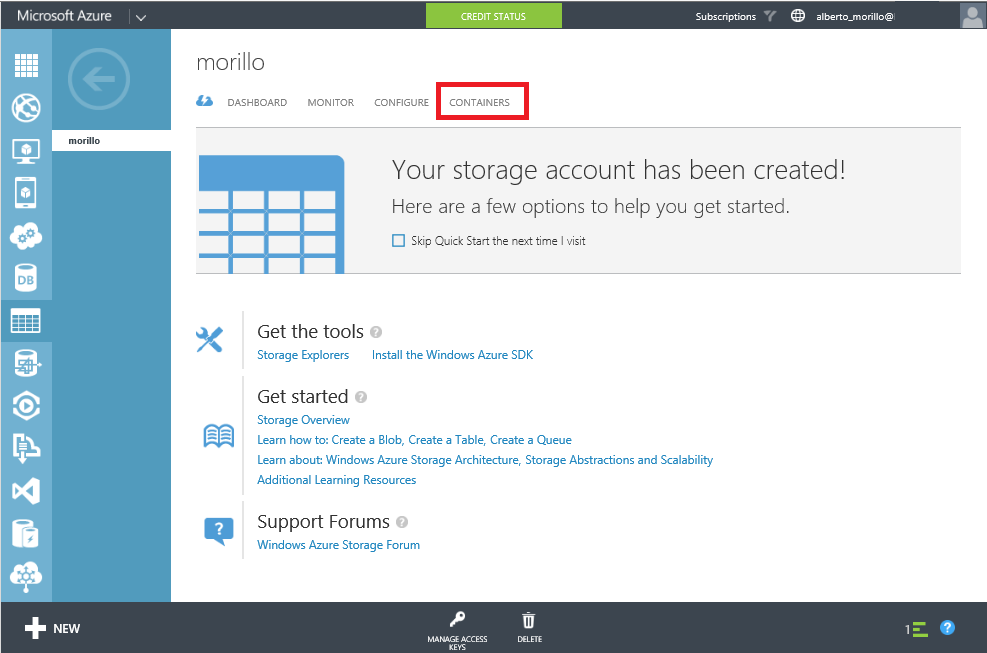Open Cache cylinder icon in sidebar
Screen dimensions: 987x653
(x=26, y=534)
